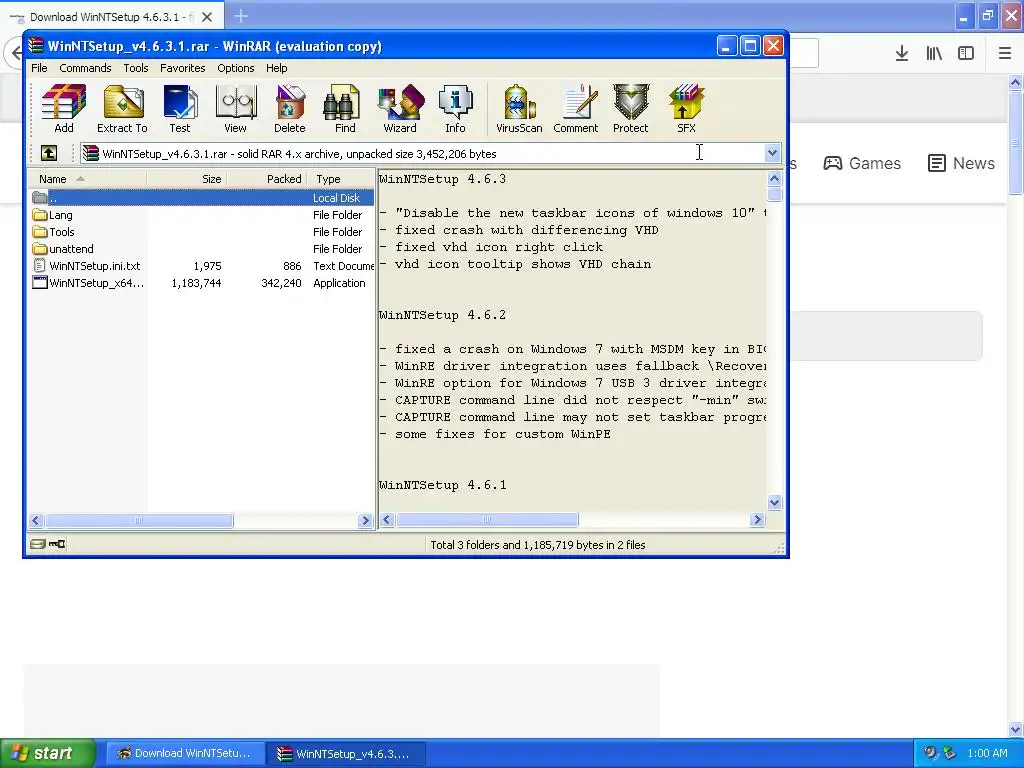This screenshot has height=768, width=1024.
Task: Click the Add toolbar icon
Action: point(63,108)
